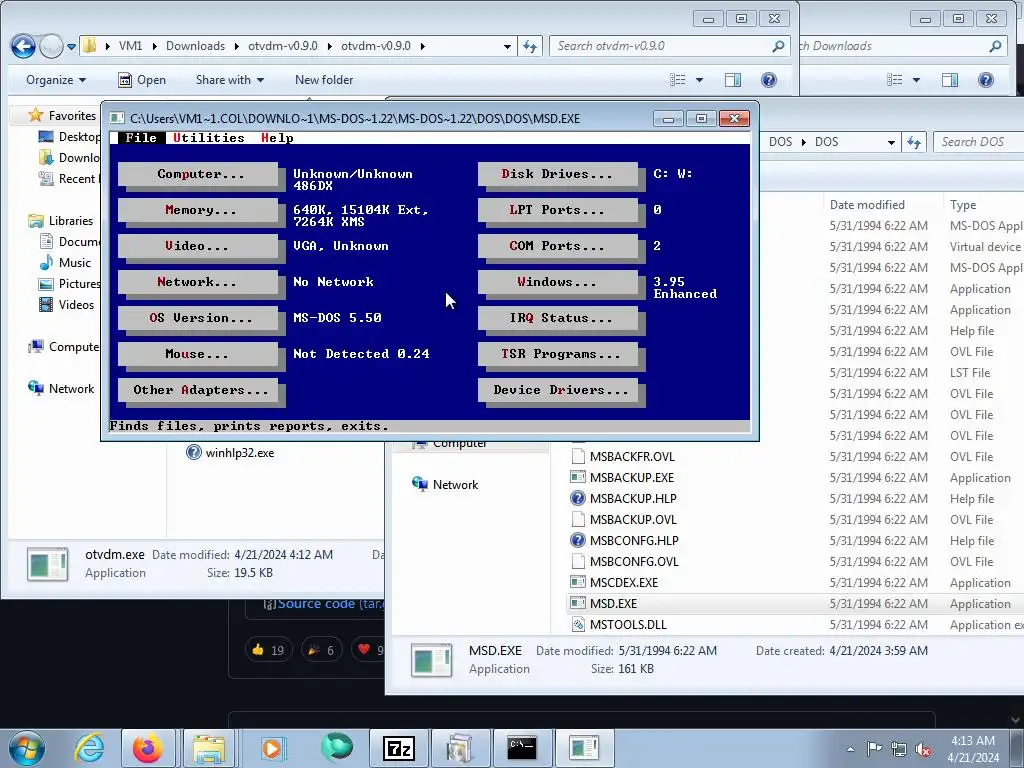Open IRQ Status in MSD

pos(560,318)
